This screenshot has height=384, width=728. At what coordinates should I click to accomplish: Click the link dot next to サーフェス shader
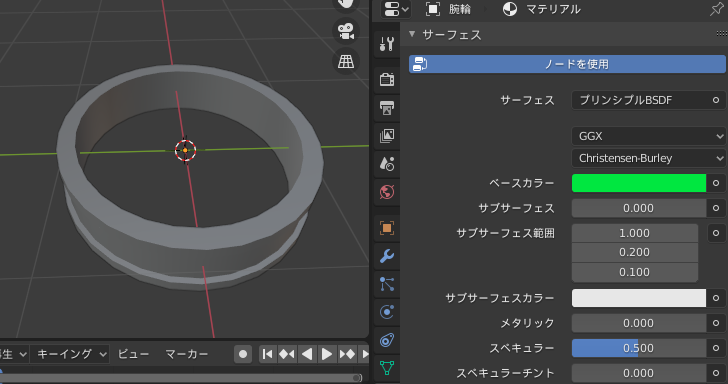point(716,100)
